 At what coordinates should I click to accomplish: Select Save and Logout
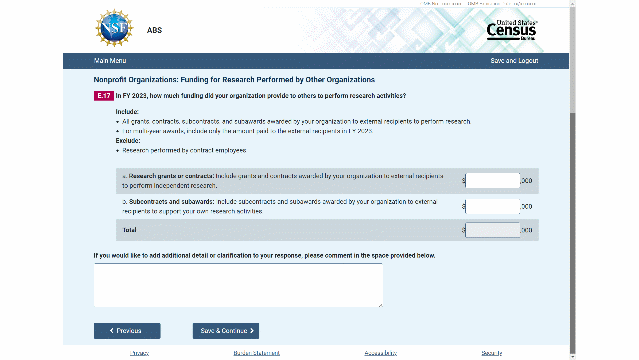514,60
